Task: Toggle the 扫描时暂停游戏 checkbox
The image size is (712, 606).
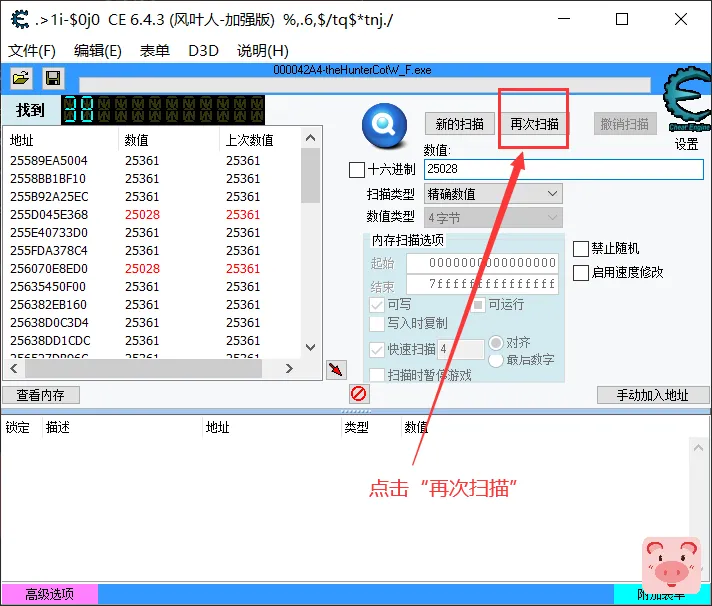Action: (377, 375)
